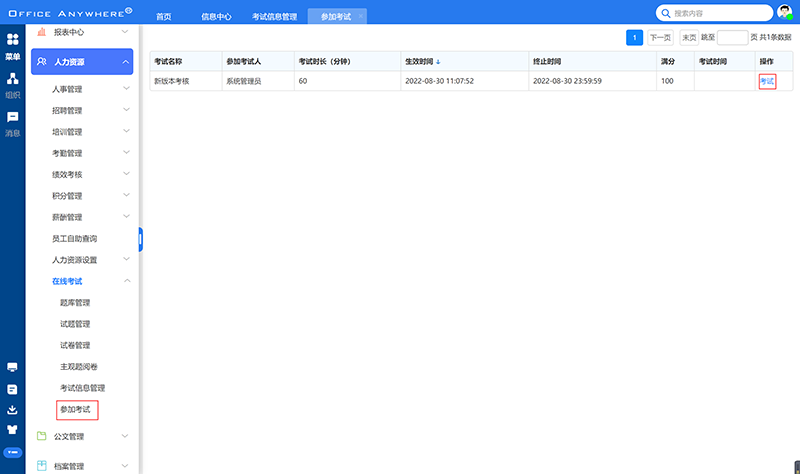The width and height of the screenshot is (800, 474).
Task: Open the 消息 messages icon
Action: pyautogui.click(x=12, y=118)
